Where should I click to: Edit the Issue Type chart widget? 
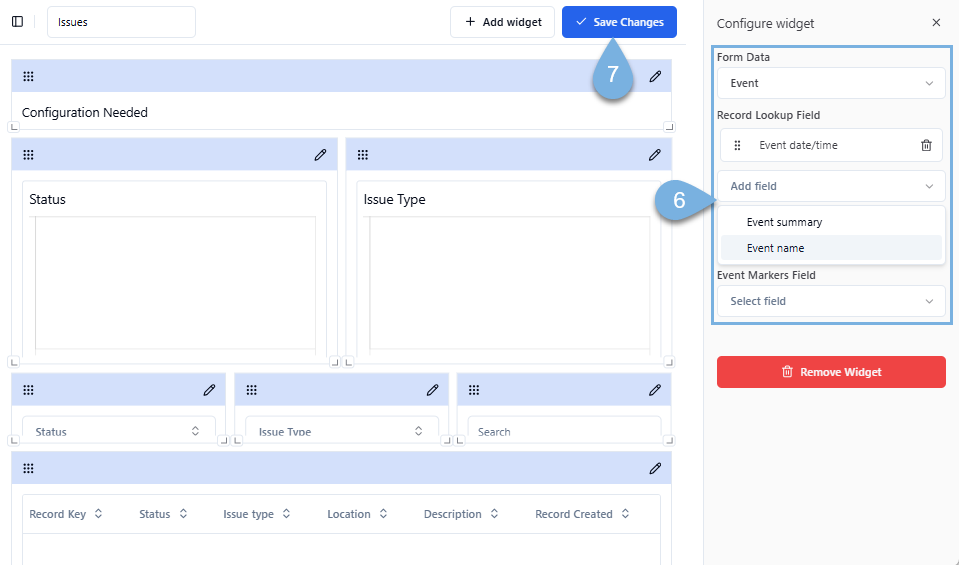[x=655, y=155]
